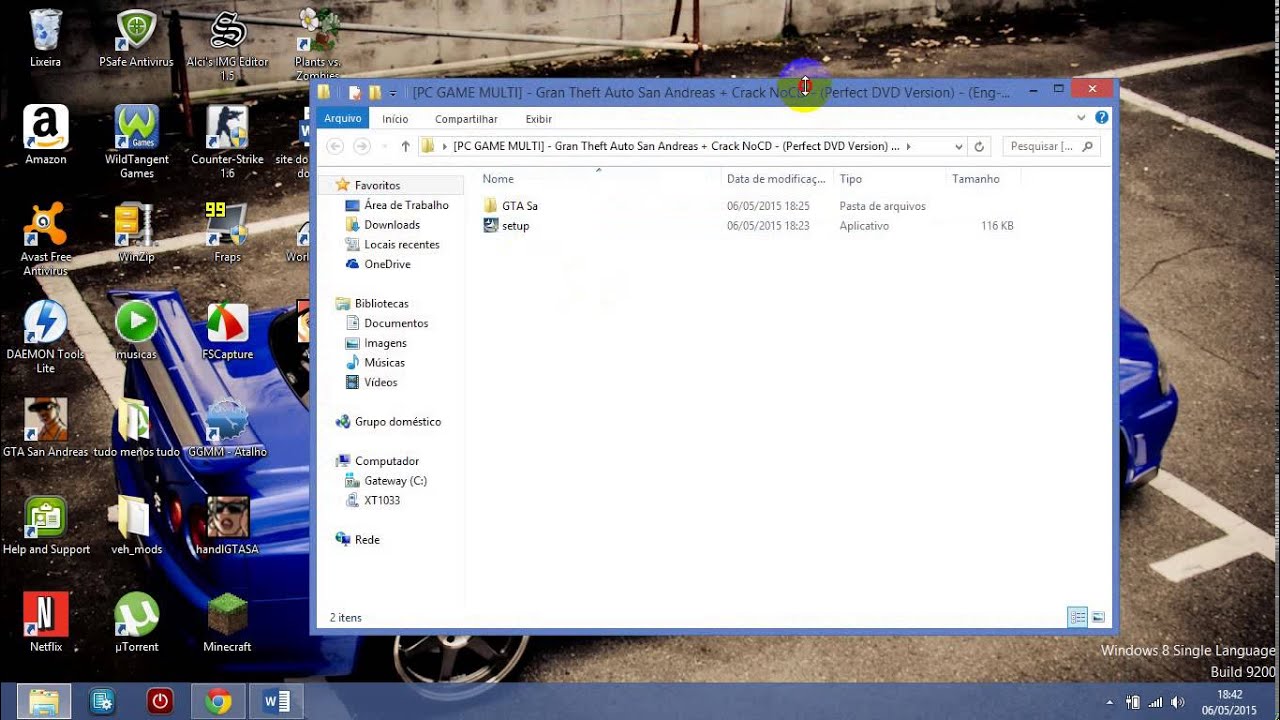Sort files by the Tamanho column
This screenshot has height=720, width=1280.
(976, 179)
